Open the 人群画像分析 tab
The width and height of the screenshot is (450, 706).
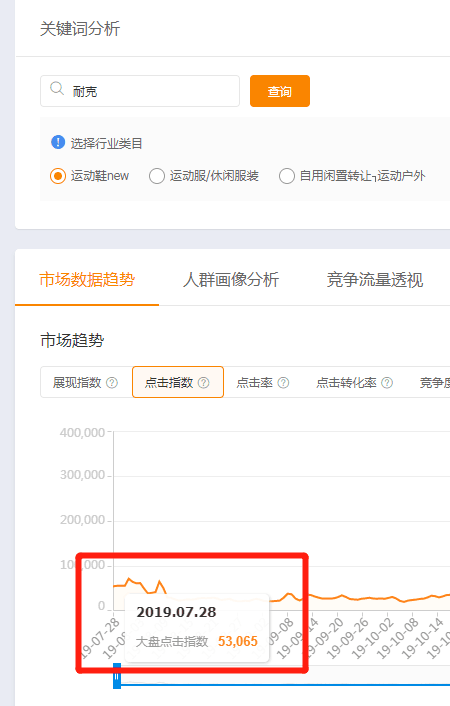(x=231, y=280)
